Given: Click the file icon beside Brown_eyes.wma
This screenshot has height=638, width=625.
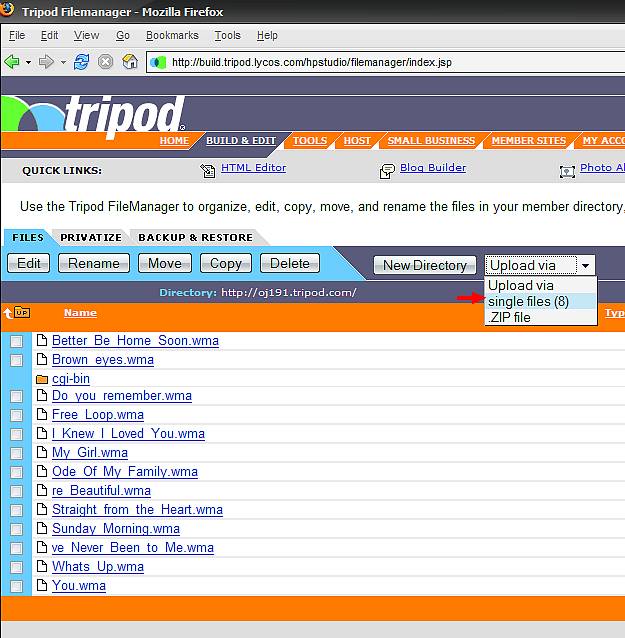Looking at the screenshot, I should click(x=42, y=359).
